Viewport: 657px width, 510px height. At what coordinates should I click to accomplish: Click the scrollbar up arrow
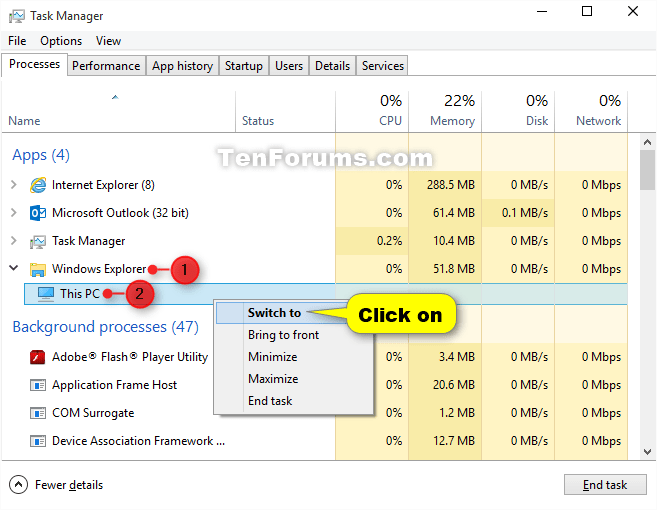[647, 142]
